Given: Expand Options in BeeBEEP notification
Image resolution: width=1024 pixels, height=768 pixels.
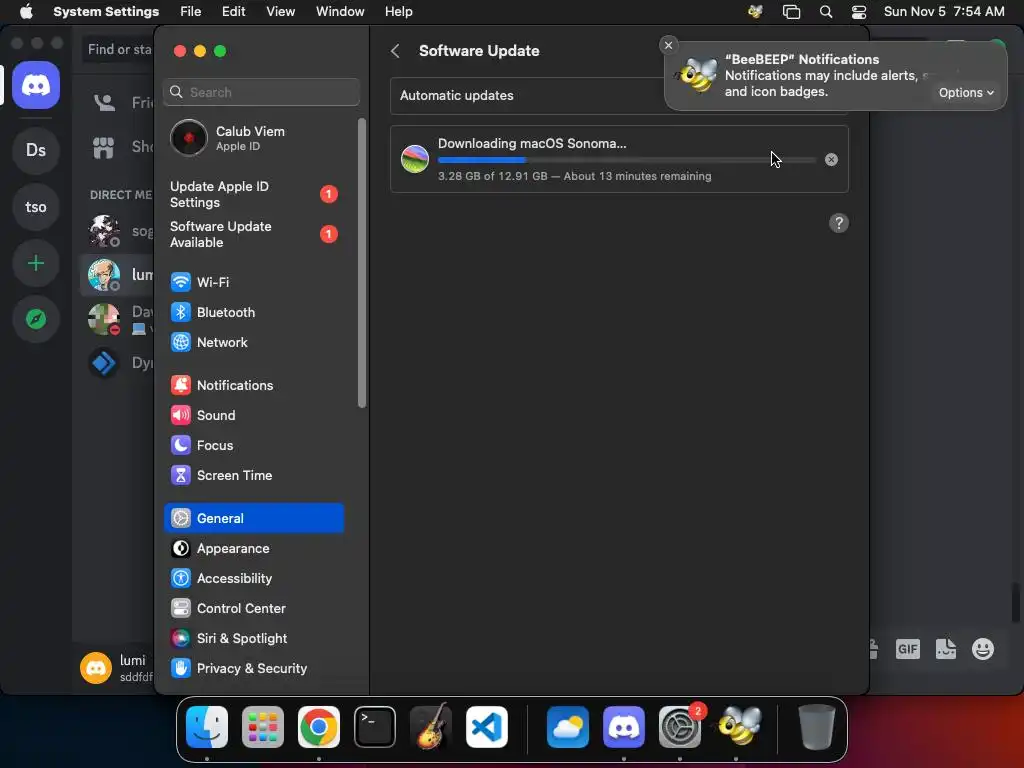Looking at the screenshot, I should click(966, 93).
